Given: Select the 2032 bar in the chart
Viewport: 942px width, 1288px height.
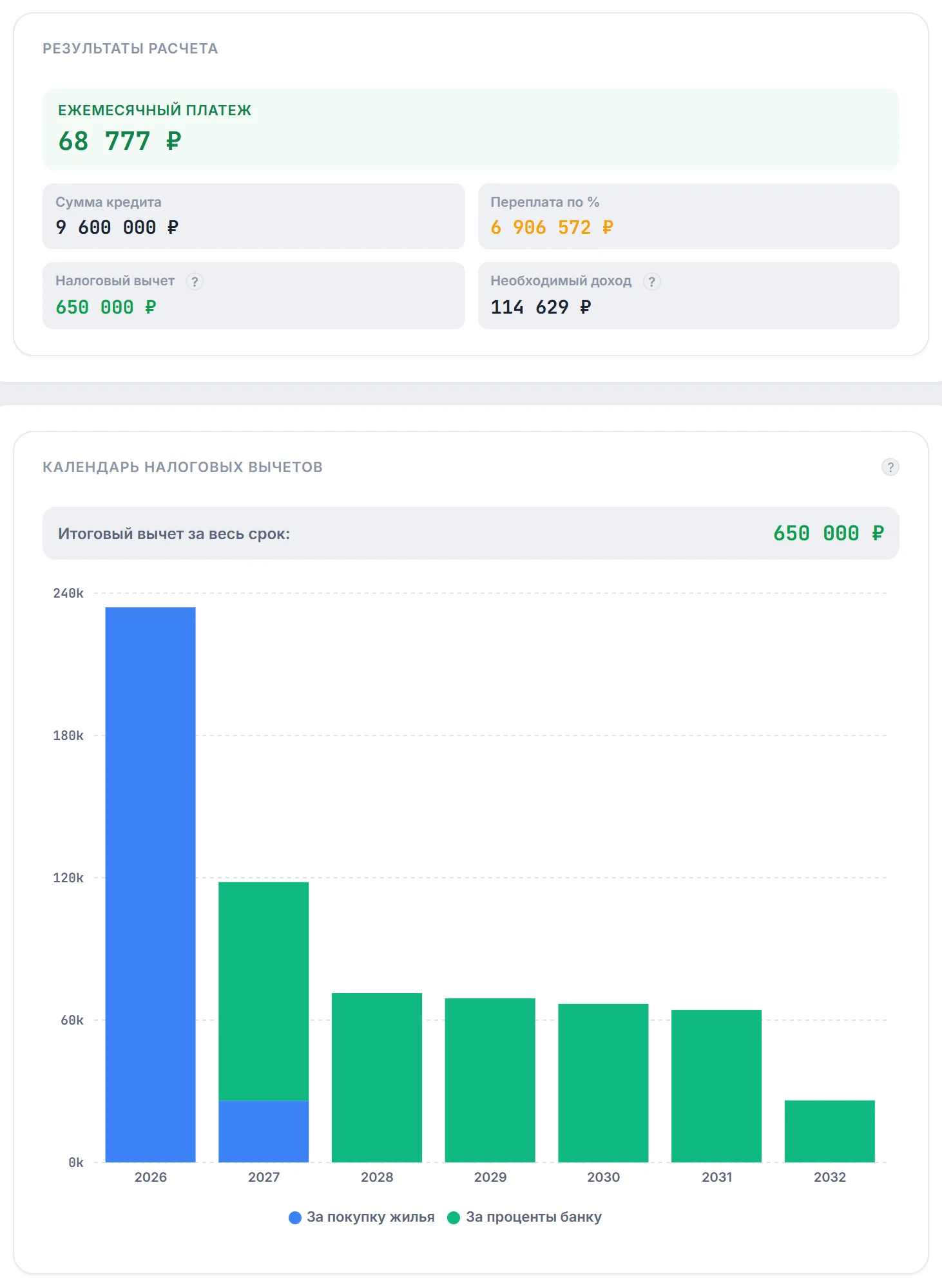Looking at the screenshot, I should (830, 1132).
